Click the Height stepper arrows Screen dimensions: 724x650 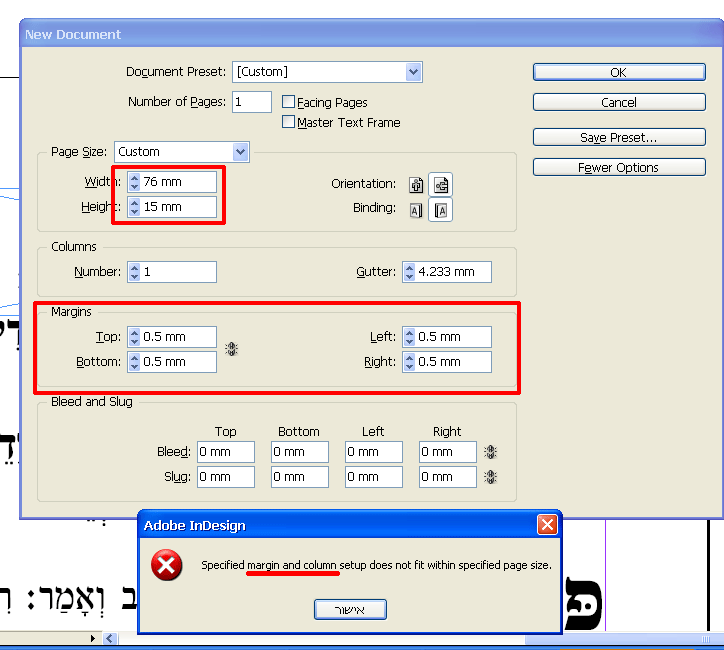tap(134, 207)
